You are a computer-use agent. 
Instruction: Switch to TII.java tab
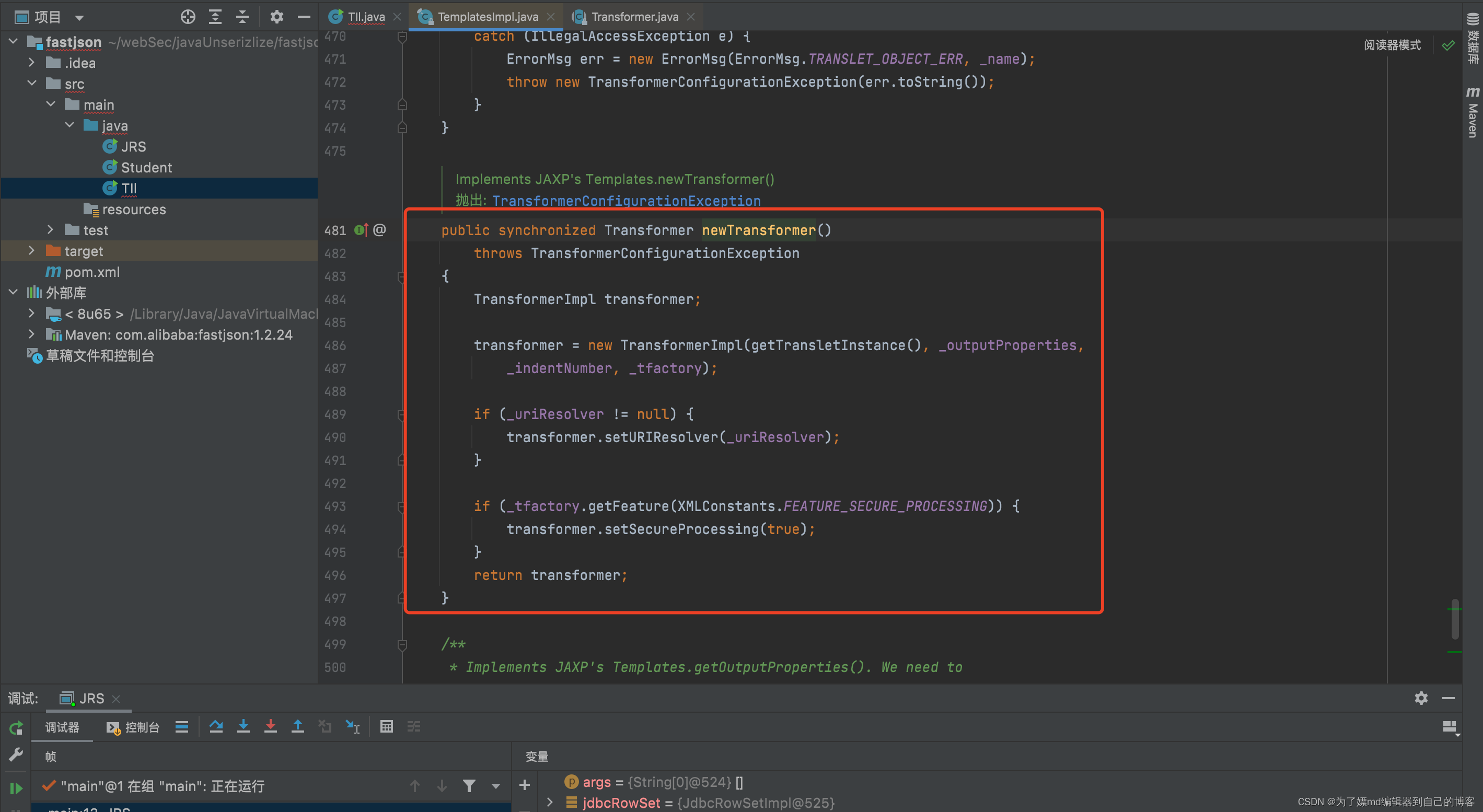pyautogui.click(x=366, y=17)
